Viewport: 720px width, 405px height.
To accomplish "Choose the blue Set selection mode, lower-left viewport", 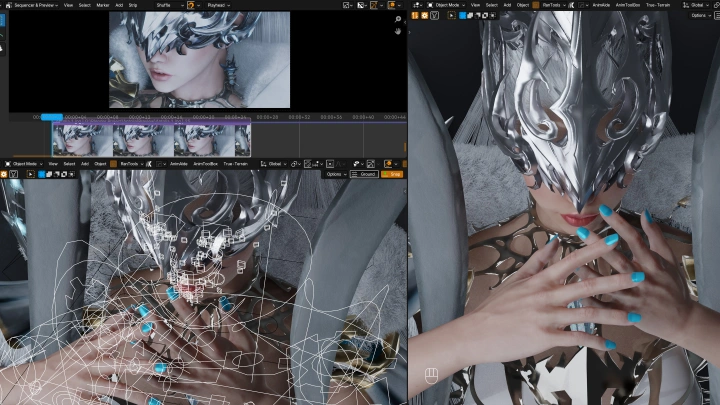I will pos(42,174).
